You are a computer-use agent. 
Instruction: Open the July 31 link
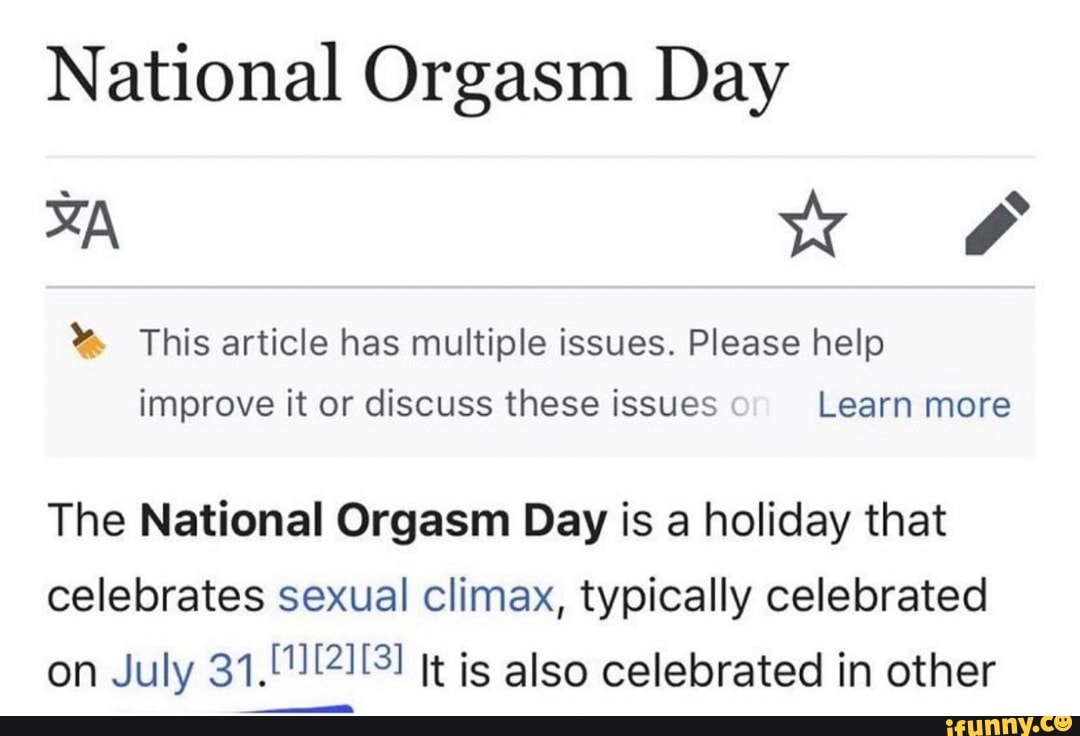pyautogui.click(x=182, y=671)
